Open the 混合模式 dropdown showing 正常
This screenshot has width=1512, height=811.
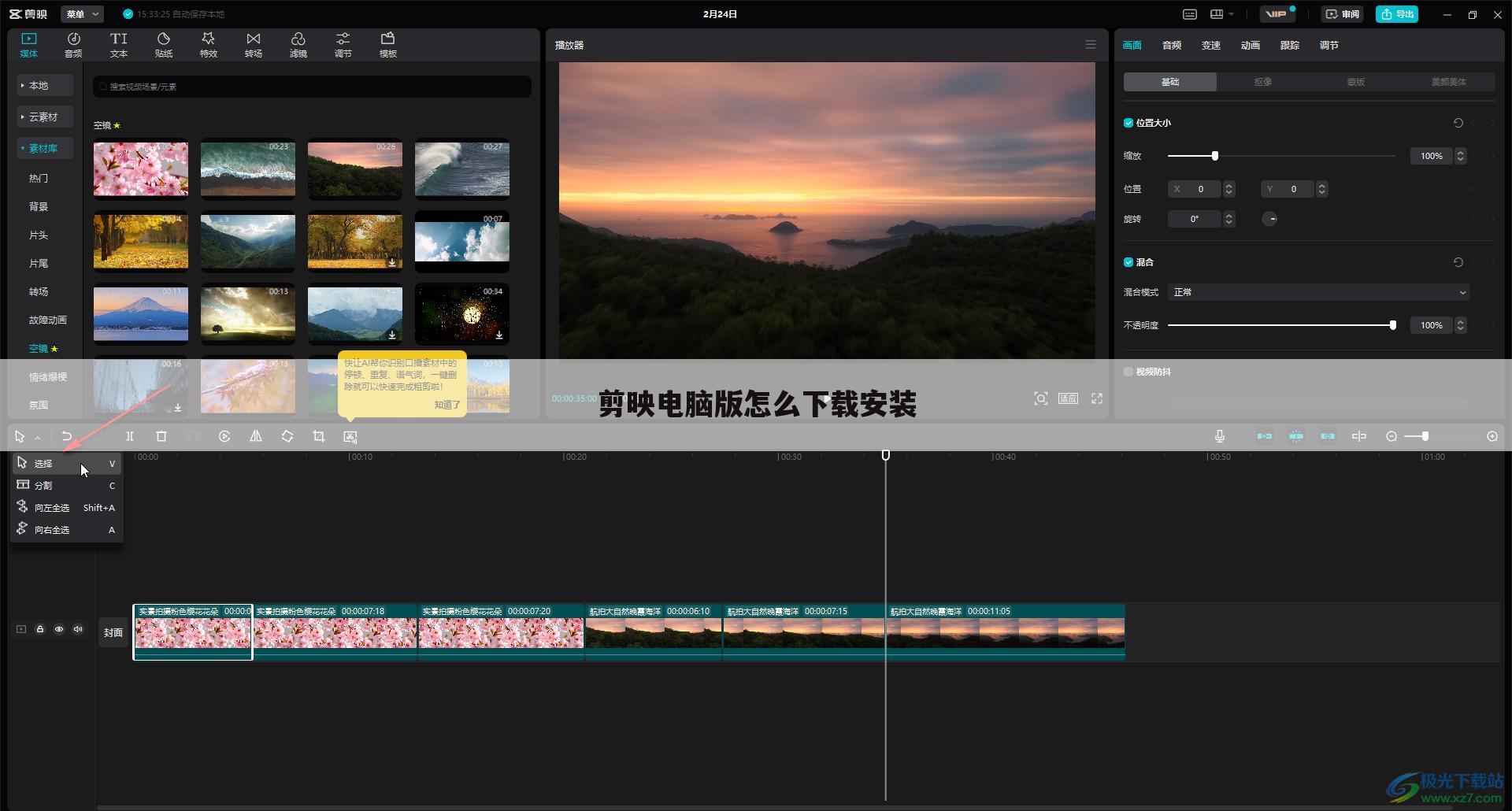pos(1319,292)
